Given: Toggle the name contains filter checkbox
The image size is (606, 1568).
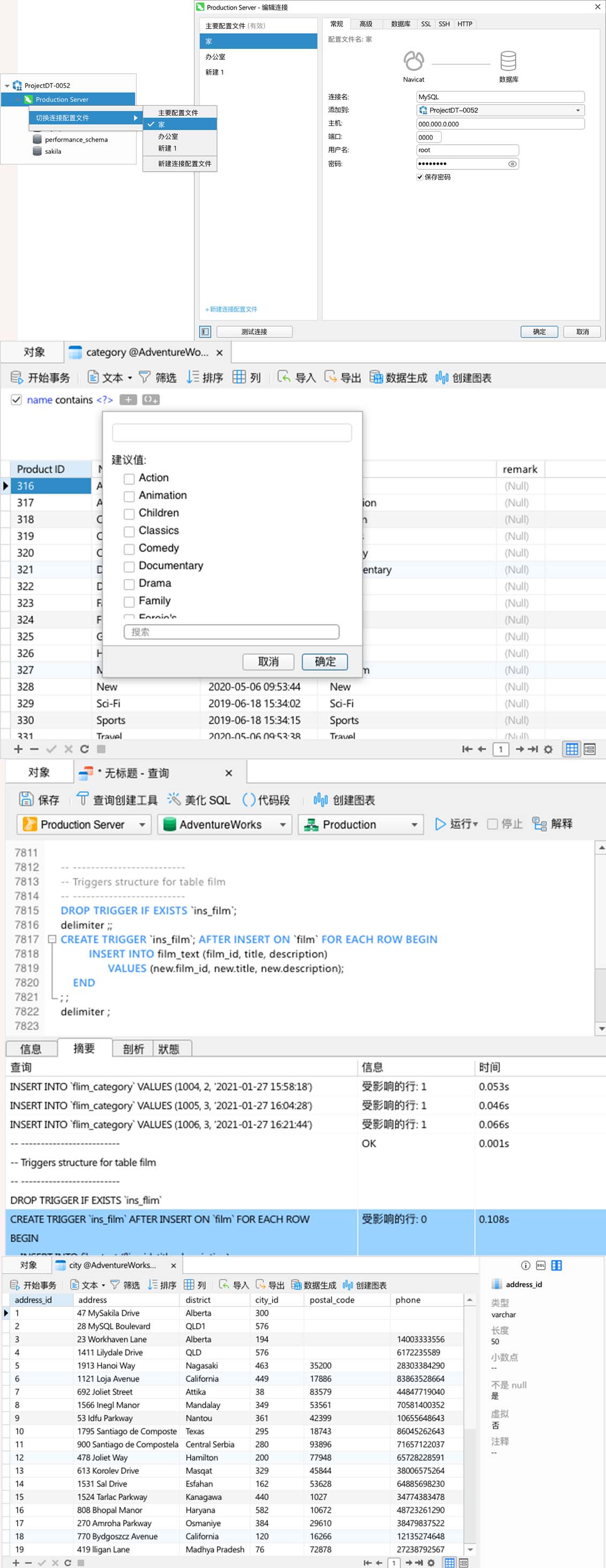Looking at the screenshot, I should click(17, 400).
